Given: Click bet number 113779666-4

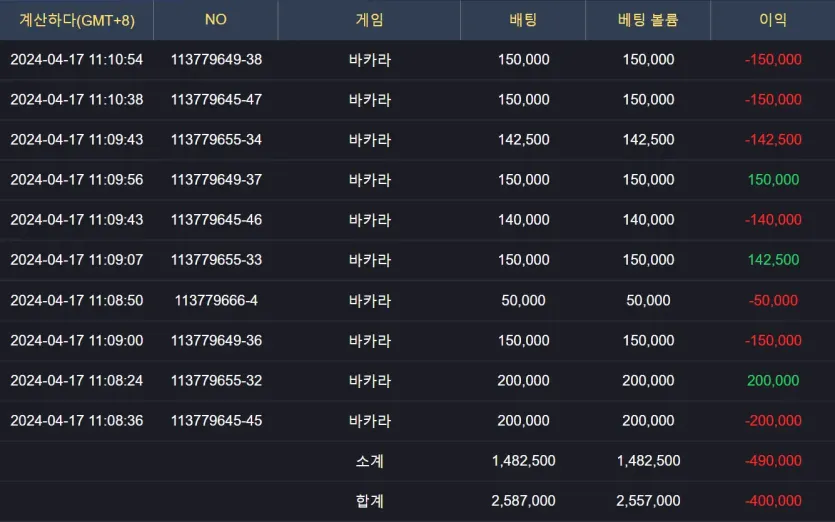Looking at the screenshot, I should [x=216, y=300].
